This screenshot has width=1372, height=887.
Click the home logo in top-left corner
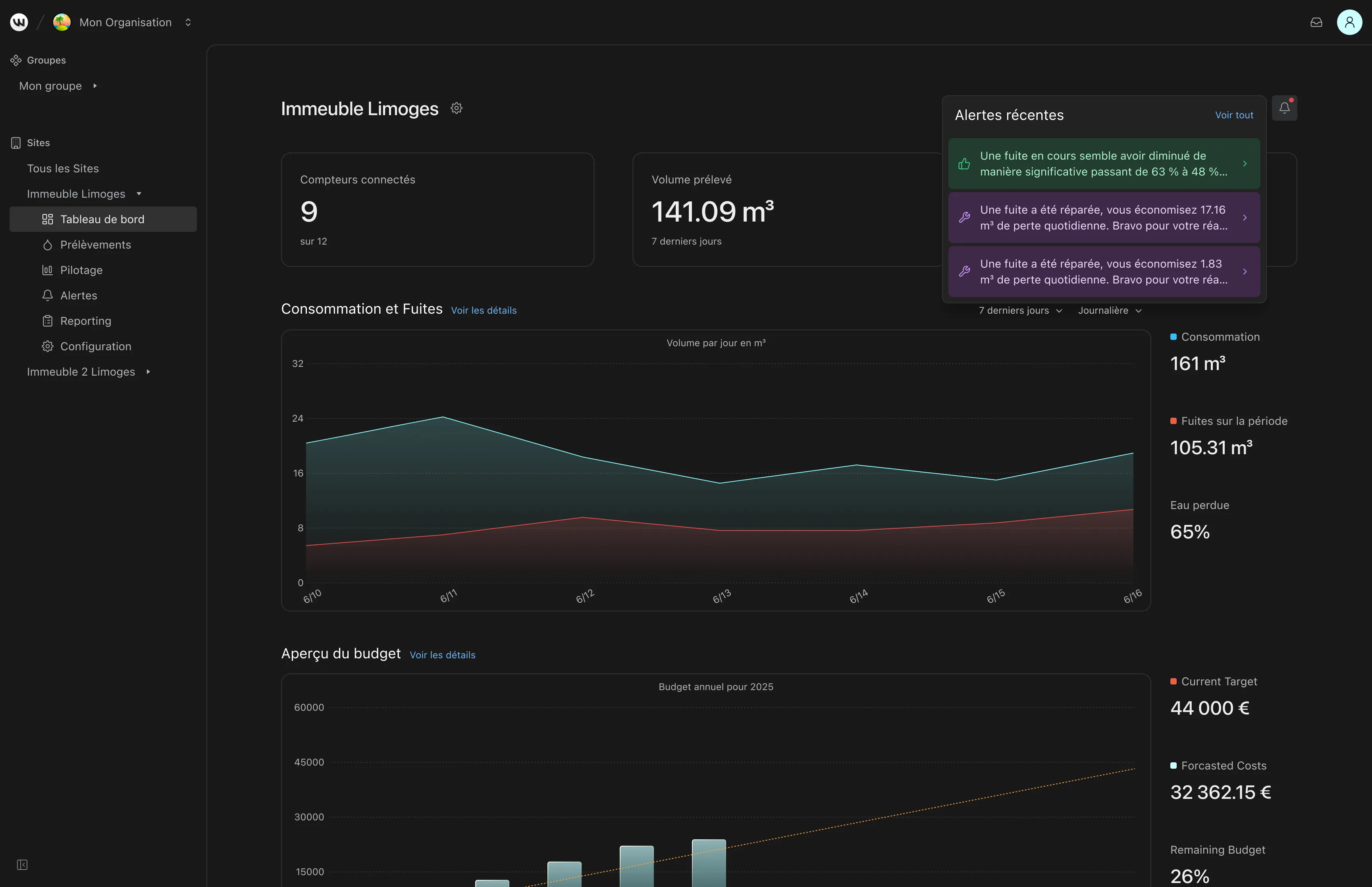point(19,23)
